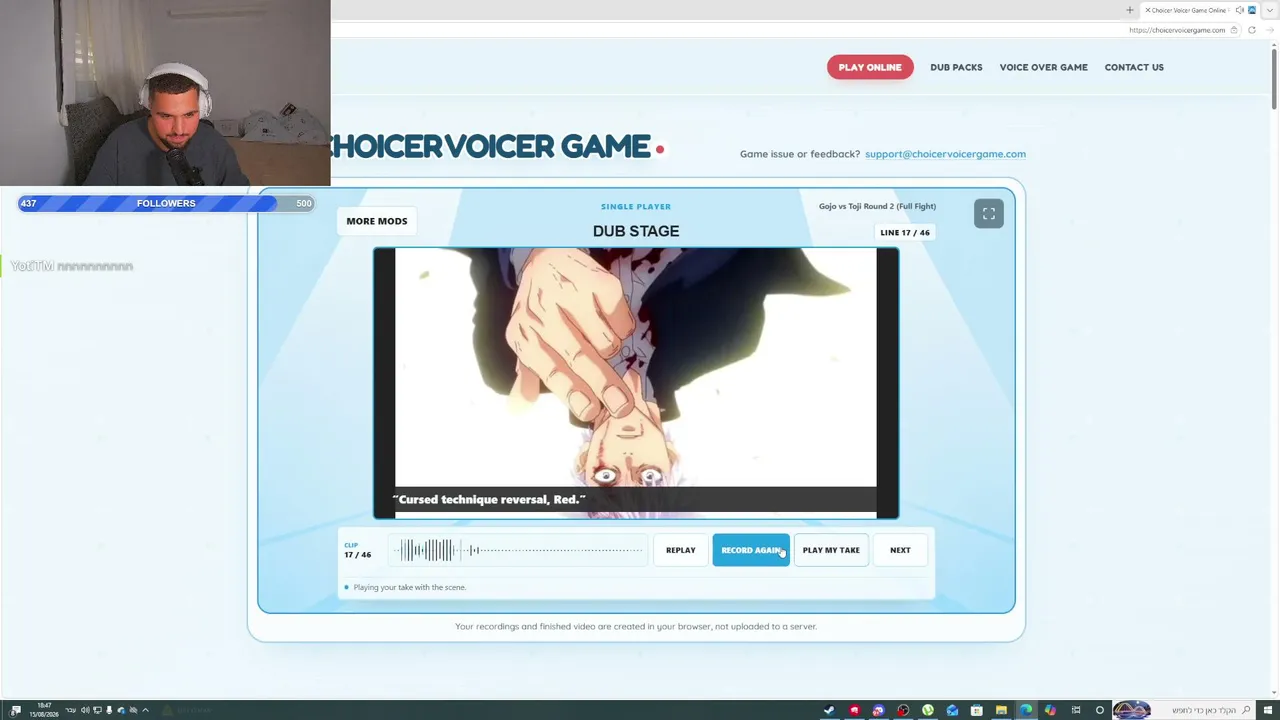Viewport: 1280px width, 720px height.
Task: Click the "Cursed technique reversal, Red." subtitle
Action: click(489, 499)
